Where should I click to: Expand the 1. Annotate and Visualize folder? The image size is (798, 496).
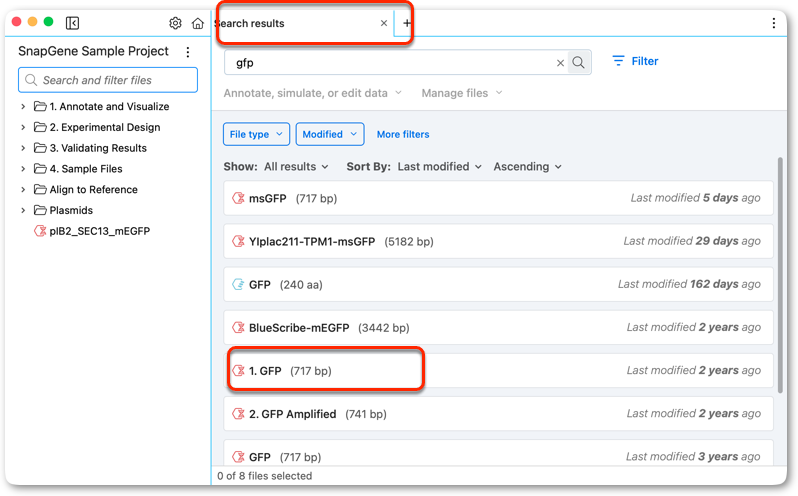(x=23, y=106)
